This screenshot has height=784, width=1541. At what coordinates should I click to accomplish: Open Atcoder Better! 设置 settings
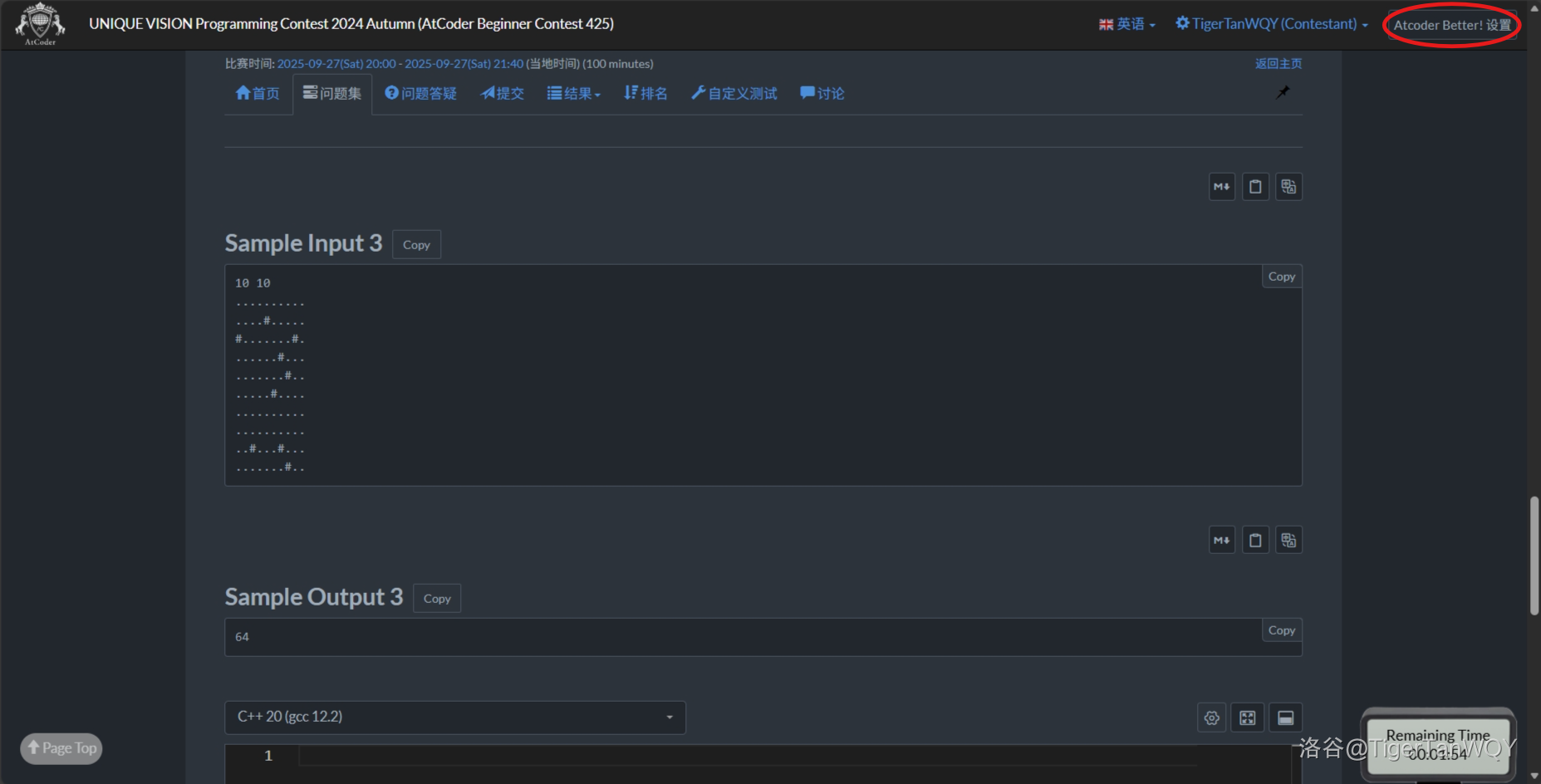pyautogui.click(x=1451, y=25)
